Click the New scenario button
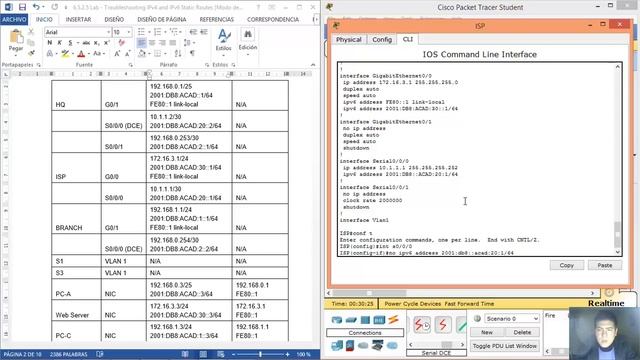 [x=487, y=332]
